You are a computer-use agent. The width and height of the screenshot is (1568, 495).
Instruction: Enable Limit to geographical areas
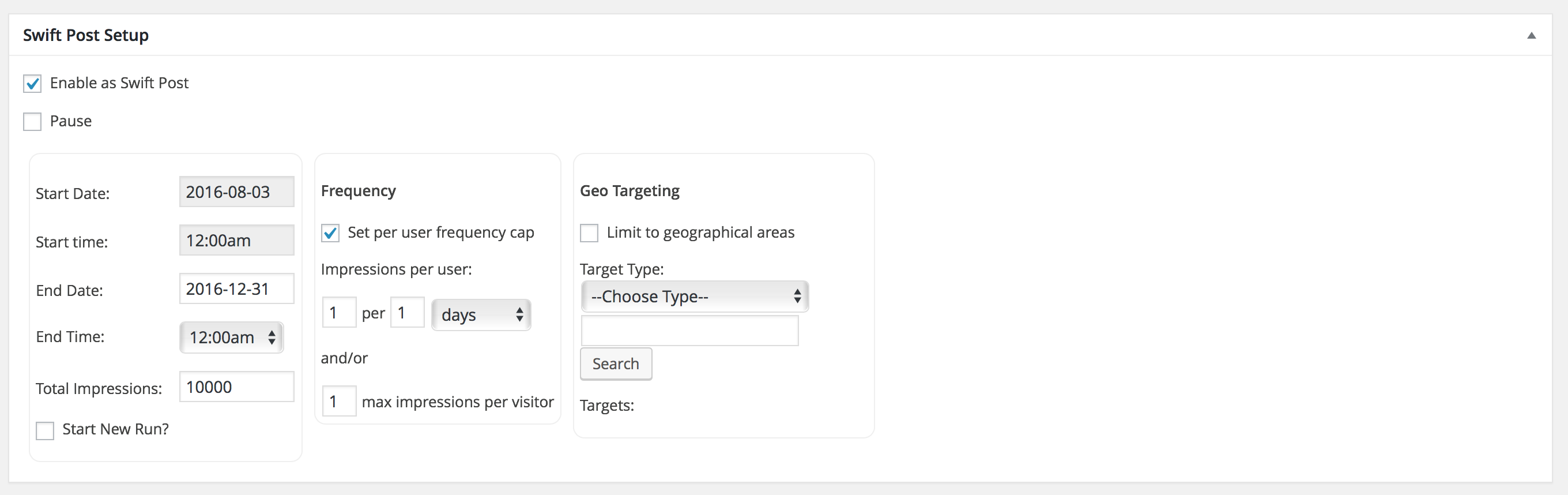pos(589,233)
